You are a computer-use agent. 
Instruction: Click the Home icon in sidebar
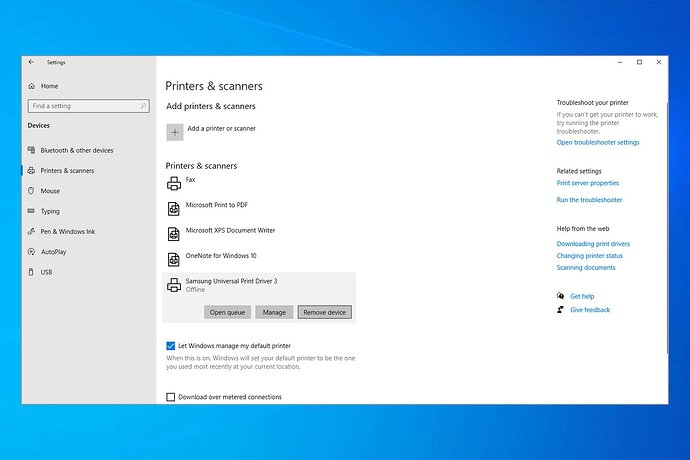pos(32,86)
